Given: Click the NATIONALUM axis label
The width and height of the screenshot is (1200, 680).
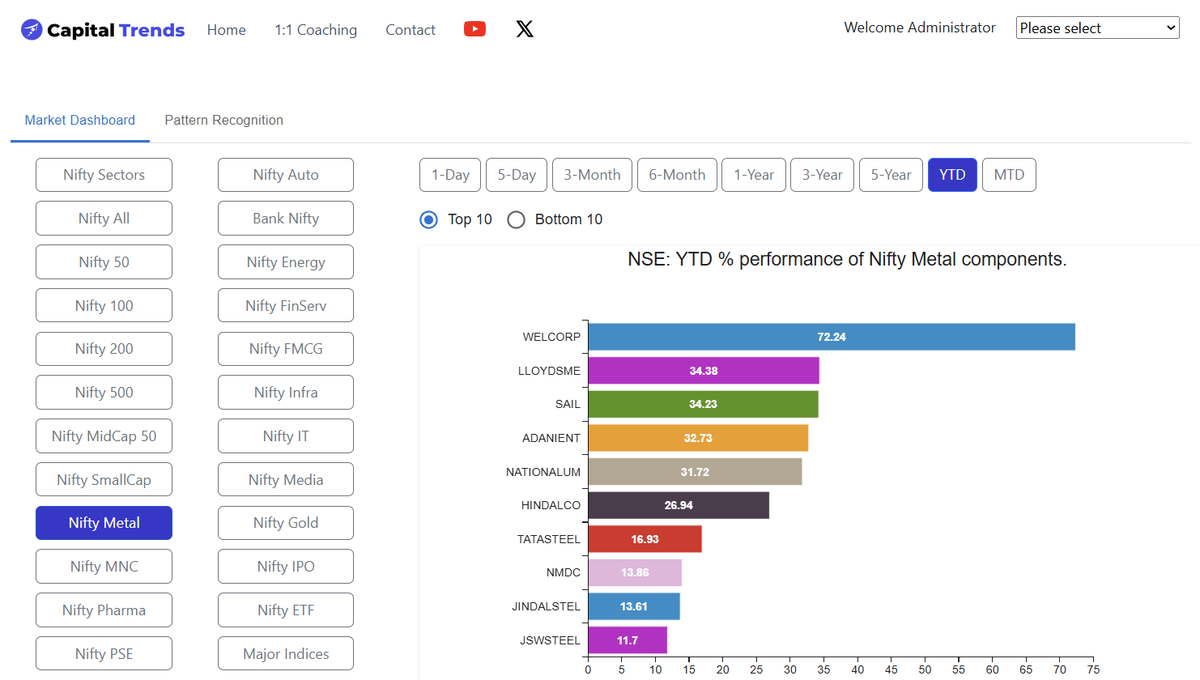Looking at the screenshot, I should (543, 472).
